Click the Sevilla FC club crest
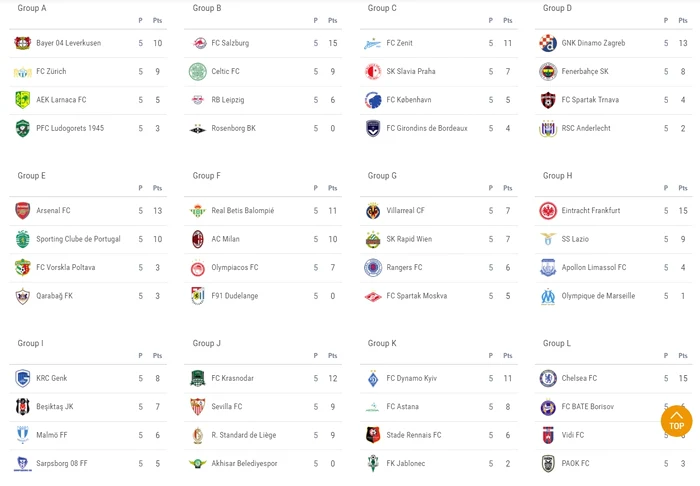This screenshot has height=486, width=700. 198,407
